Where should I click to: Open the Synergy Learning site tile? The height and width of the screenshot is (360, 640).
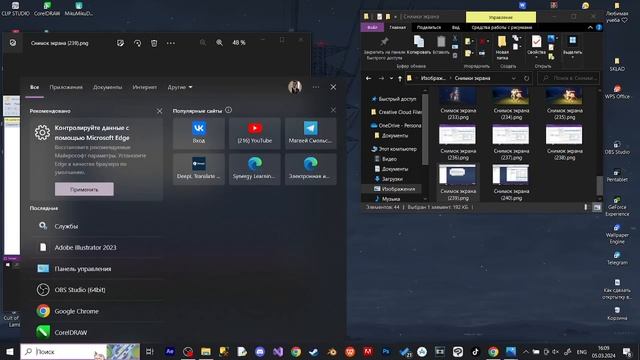pyautogui.click(x=255, y=169)
